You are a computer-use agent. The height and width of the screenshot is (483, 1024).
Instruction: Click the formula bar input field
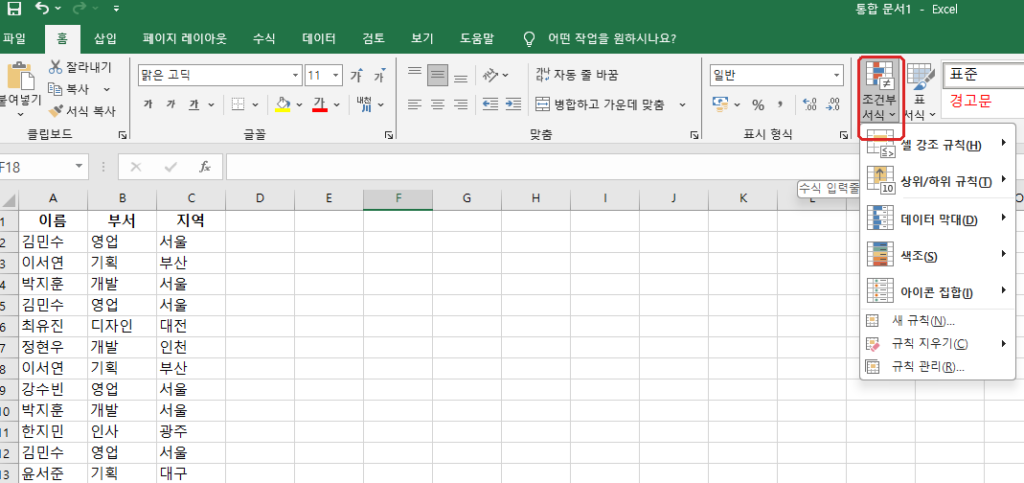point(625,167)
